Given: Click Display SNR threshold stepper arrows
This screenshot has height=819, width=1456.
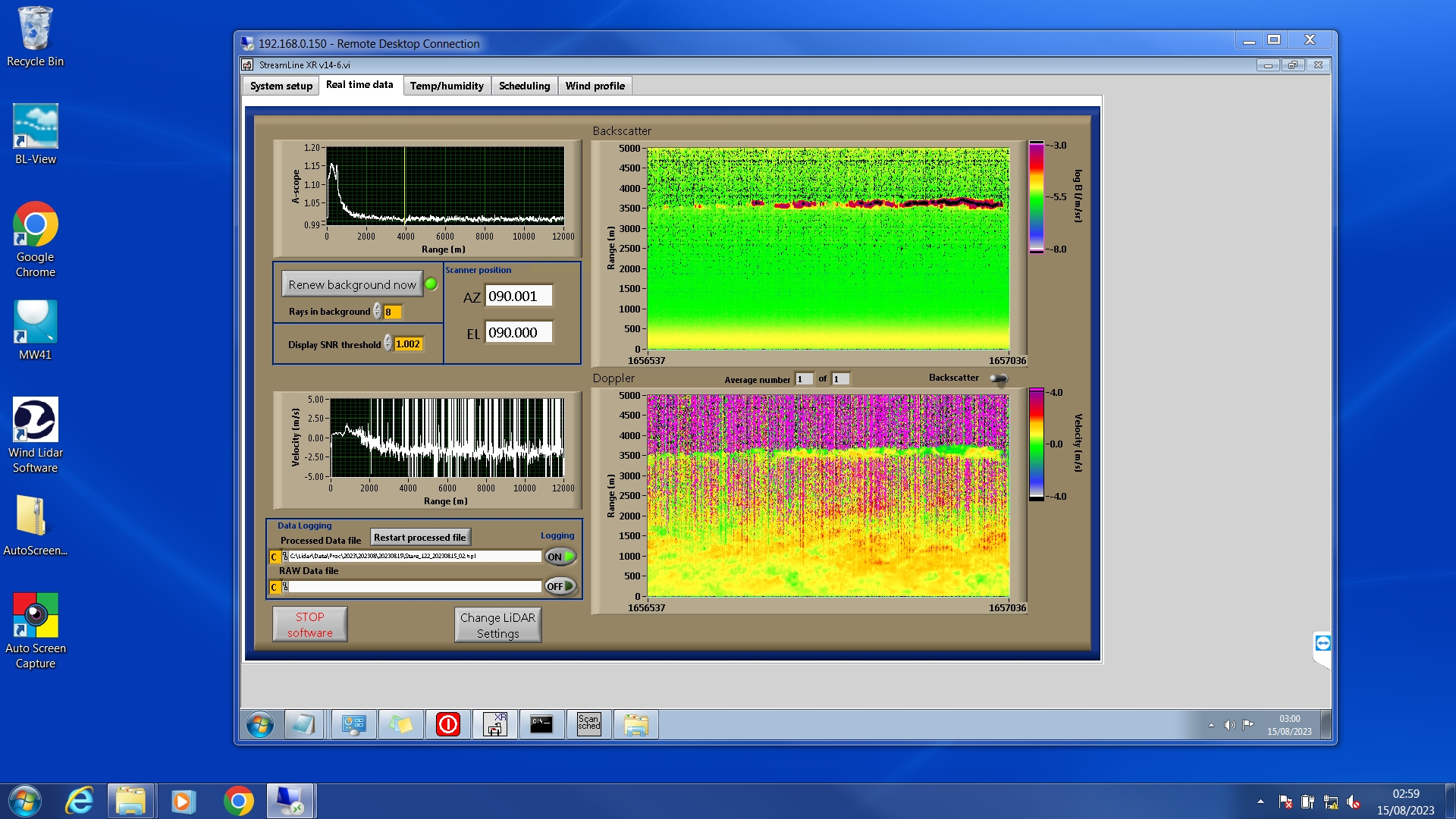Looking at the screenshot, I should 388,344.
